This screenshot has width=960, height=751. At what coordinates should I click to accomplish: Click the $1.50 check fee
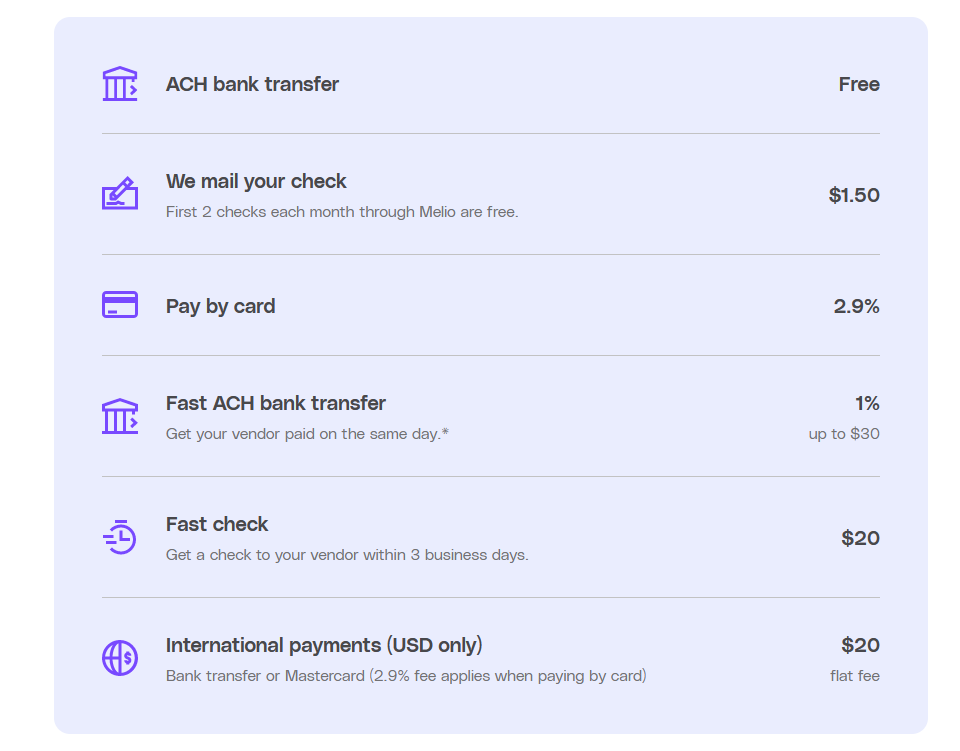click(854, 195)
